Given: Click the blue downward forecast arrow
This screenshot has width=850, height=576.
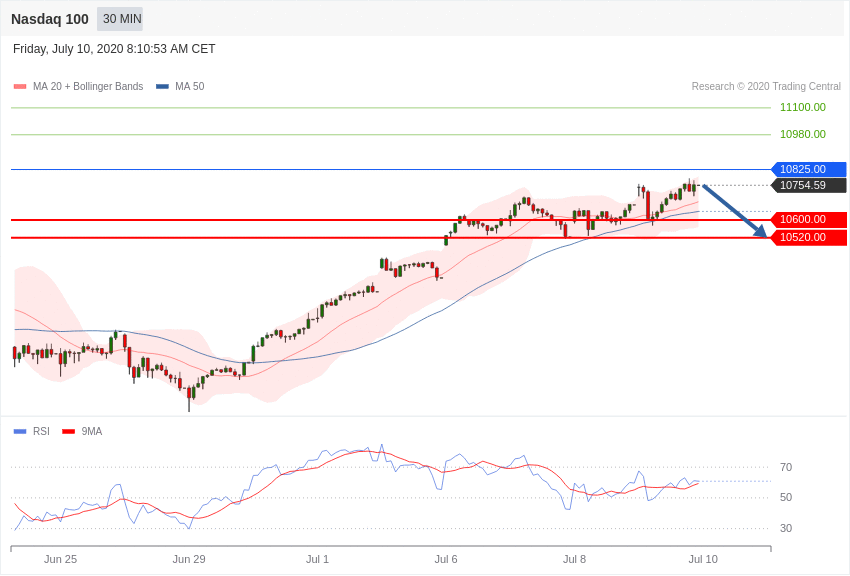Looking at the screenshot, I should tap(734, 210).
